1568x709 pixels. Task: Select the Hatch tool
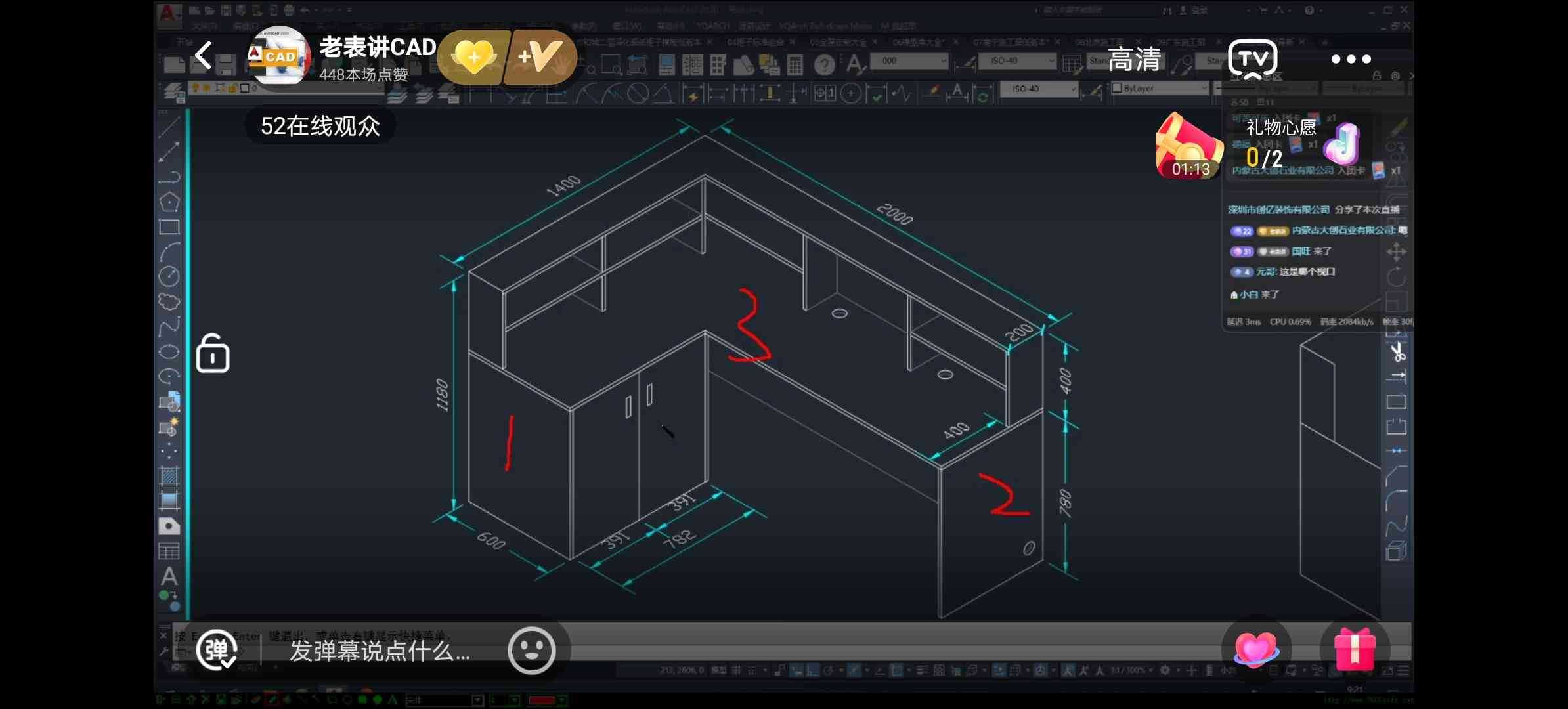169,476
